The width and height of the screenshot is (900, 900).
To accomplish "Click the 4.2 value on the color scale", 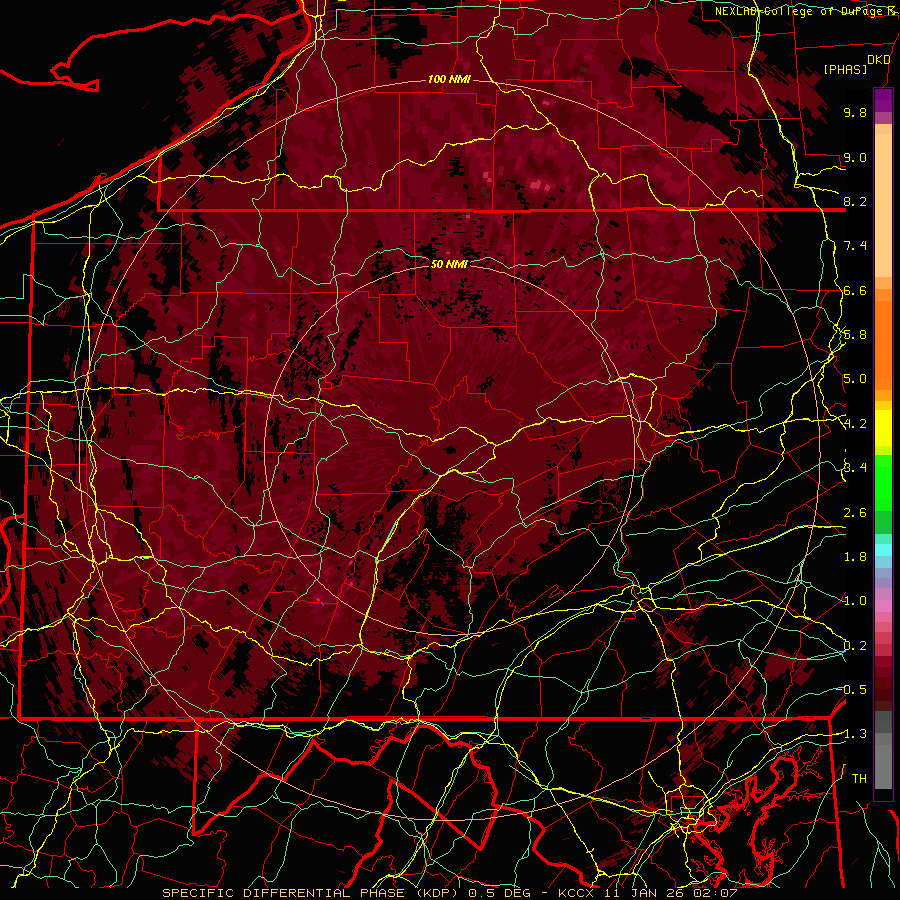I will (855, 424).
